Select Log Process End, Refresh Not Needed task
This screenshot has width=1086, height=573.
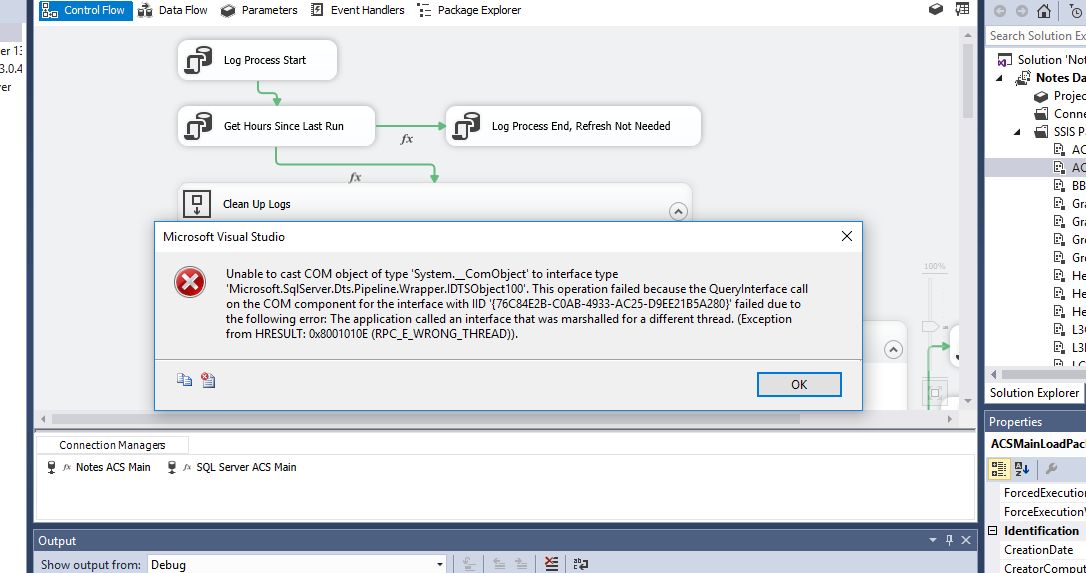tap(573, 126)
